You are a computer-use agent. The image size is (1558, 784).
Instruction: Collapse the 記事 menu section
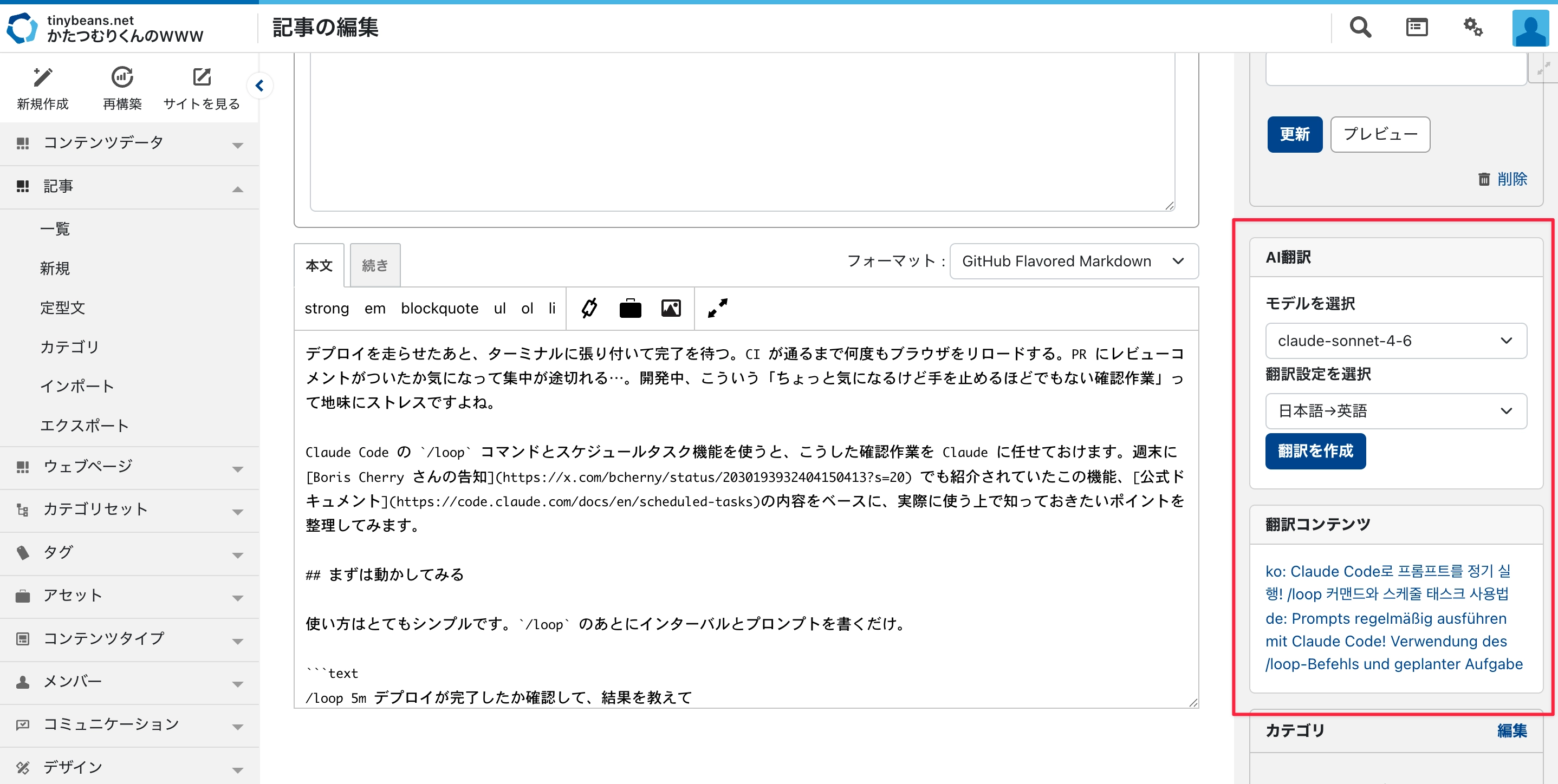(238, 188)
